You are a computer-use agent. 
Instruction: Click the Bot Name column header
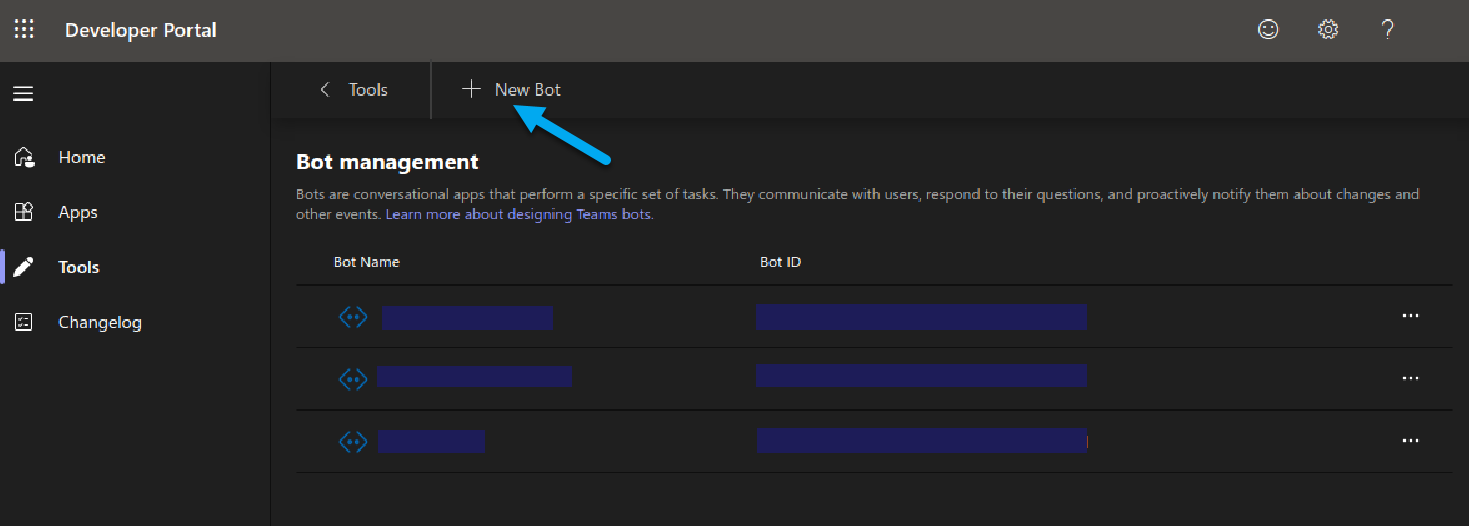click(x=366, y=262)
